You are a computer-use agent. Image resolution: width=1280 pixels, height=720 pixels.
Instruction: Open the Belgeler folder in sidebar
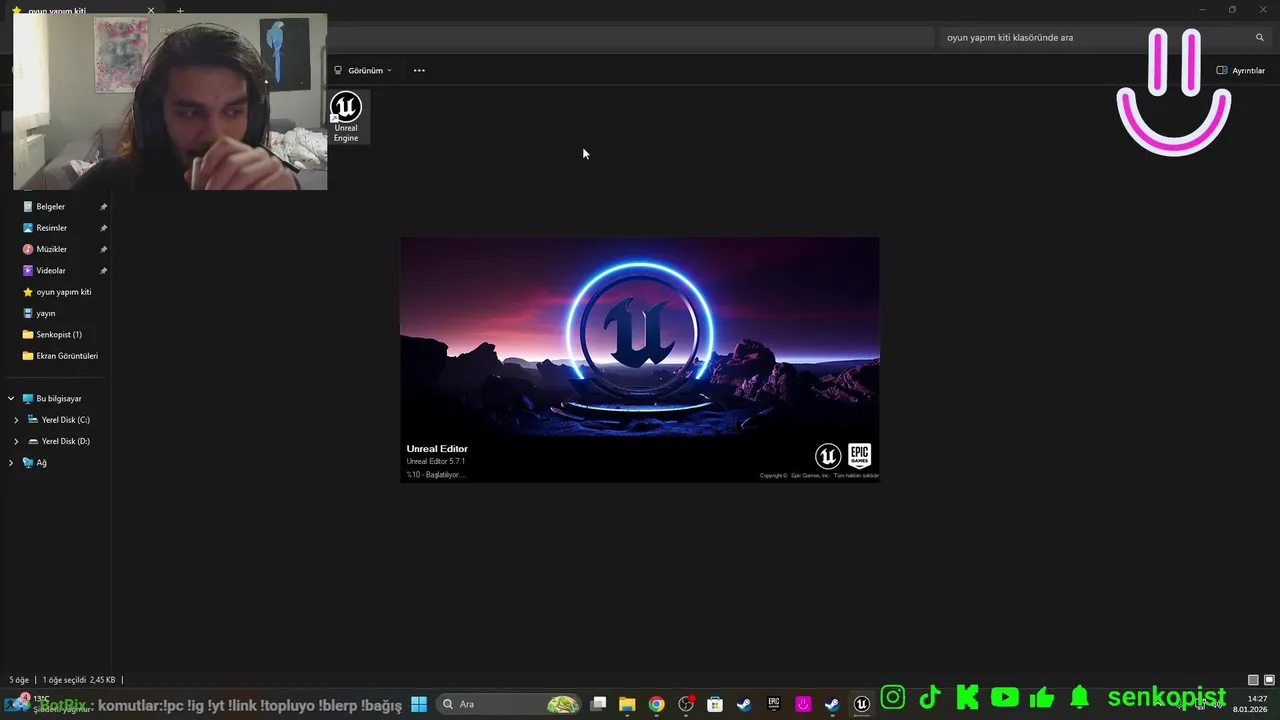50,206
